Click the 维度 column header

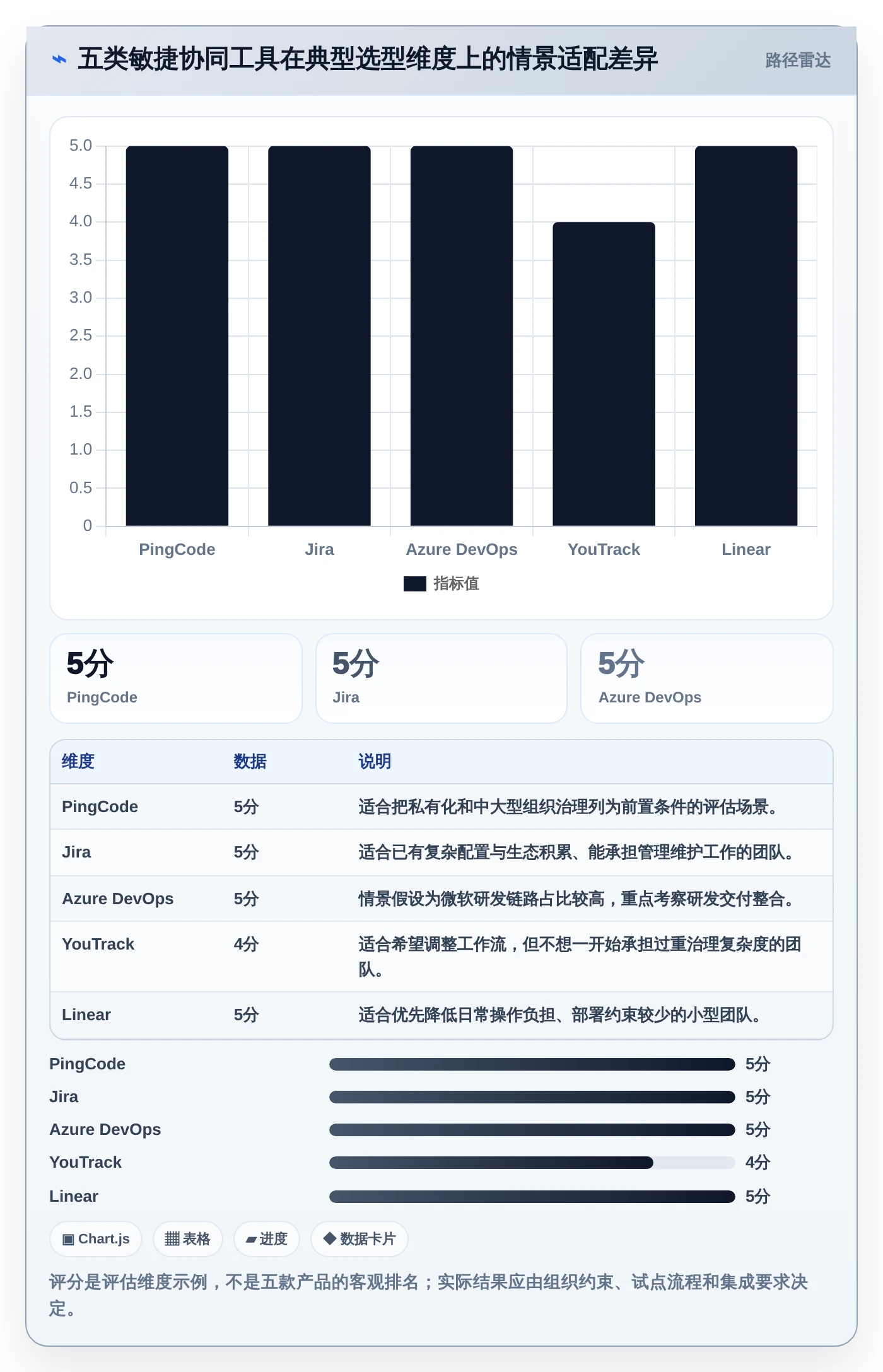(x=78, y=762)
